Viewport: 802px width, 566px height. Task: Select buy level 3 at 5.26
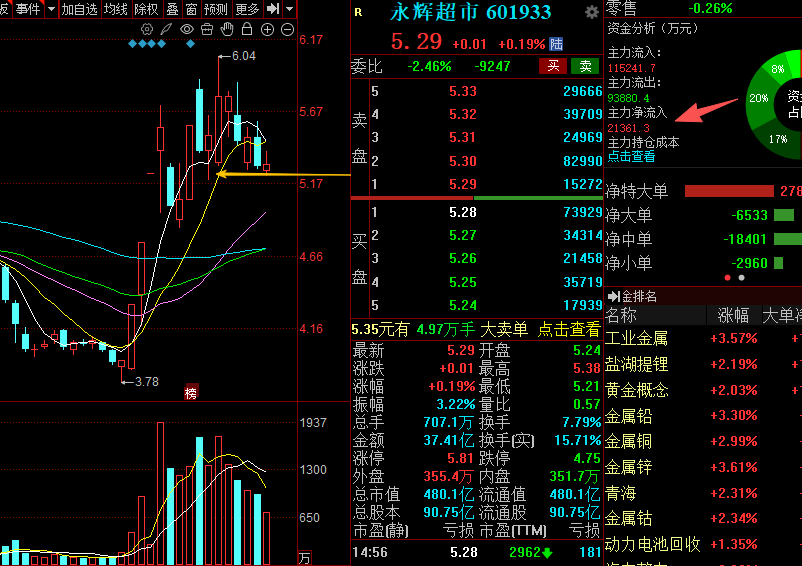(x=486, y=259)
